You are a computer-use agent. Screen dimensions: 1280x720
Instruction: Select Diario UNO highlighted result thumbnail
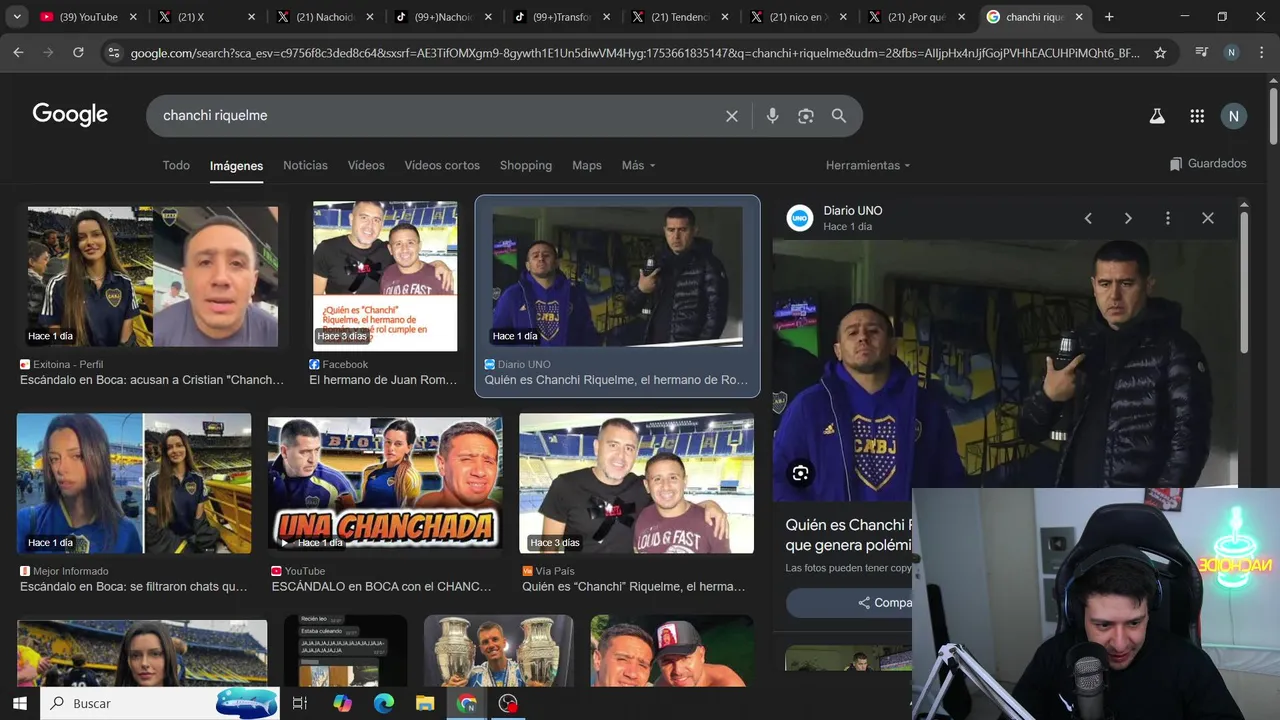[617, 276]
